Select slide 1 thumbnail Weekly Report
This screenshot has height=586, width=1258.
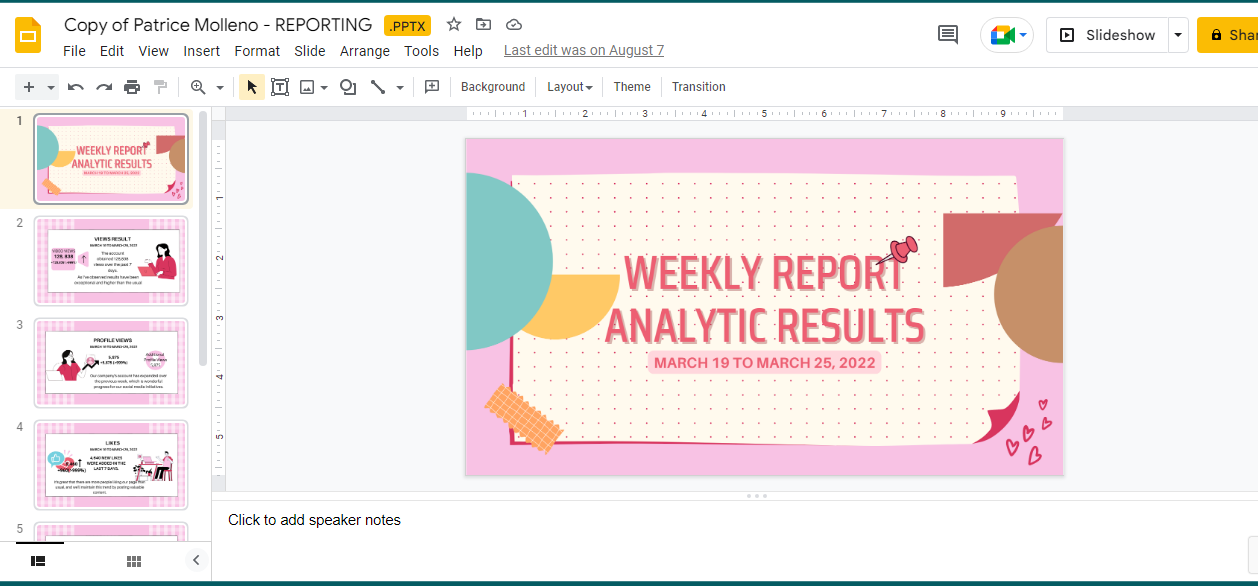click(111, 159)
